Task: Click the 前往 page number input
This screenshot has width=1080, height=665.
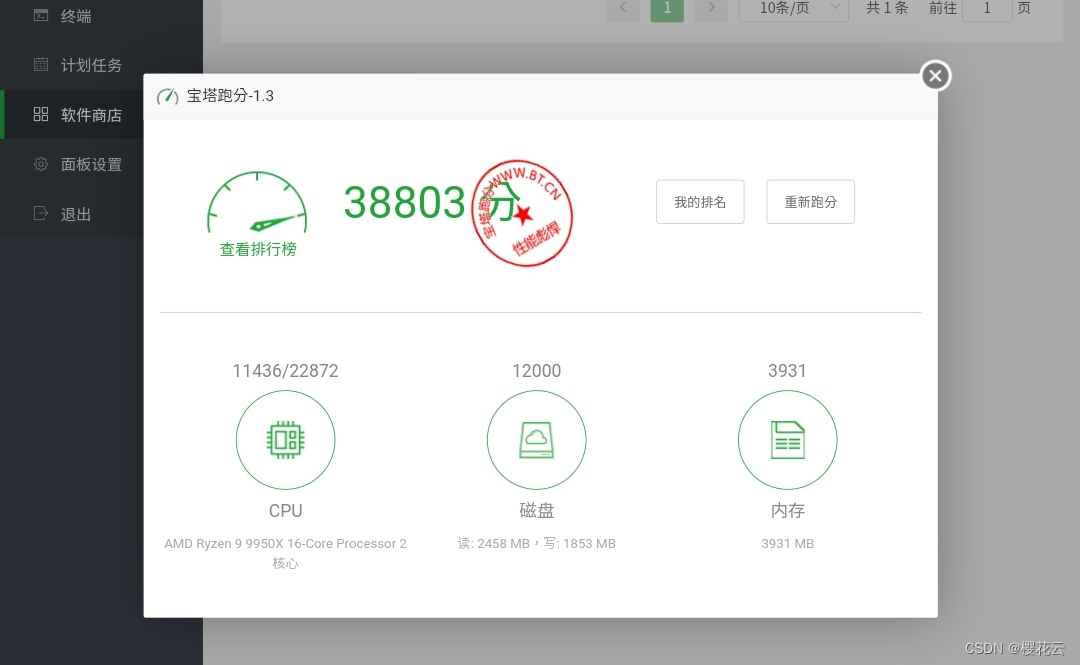Action: click(987, 8)
